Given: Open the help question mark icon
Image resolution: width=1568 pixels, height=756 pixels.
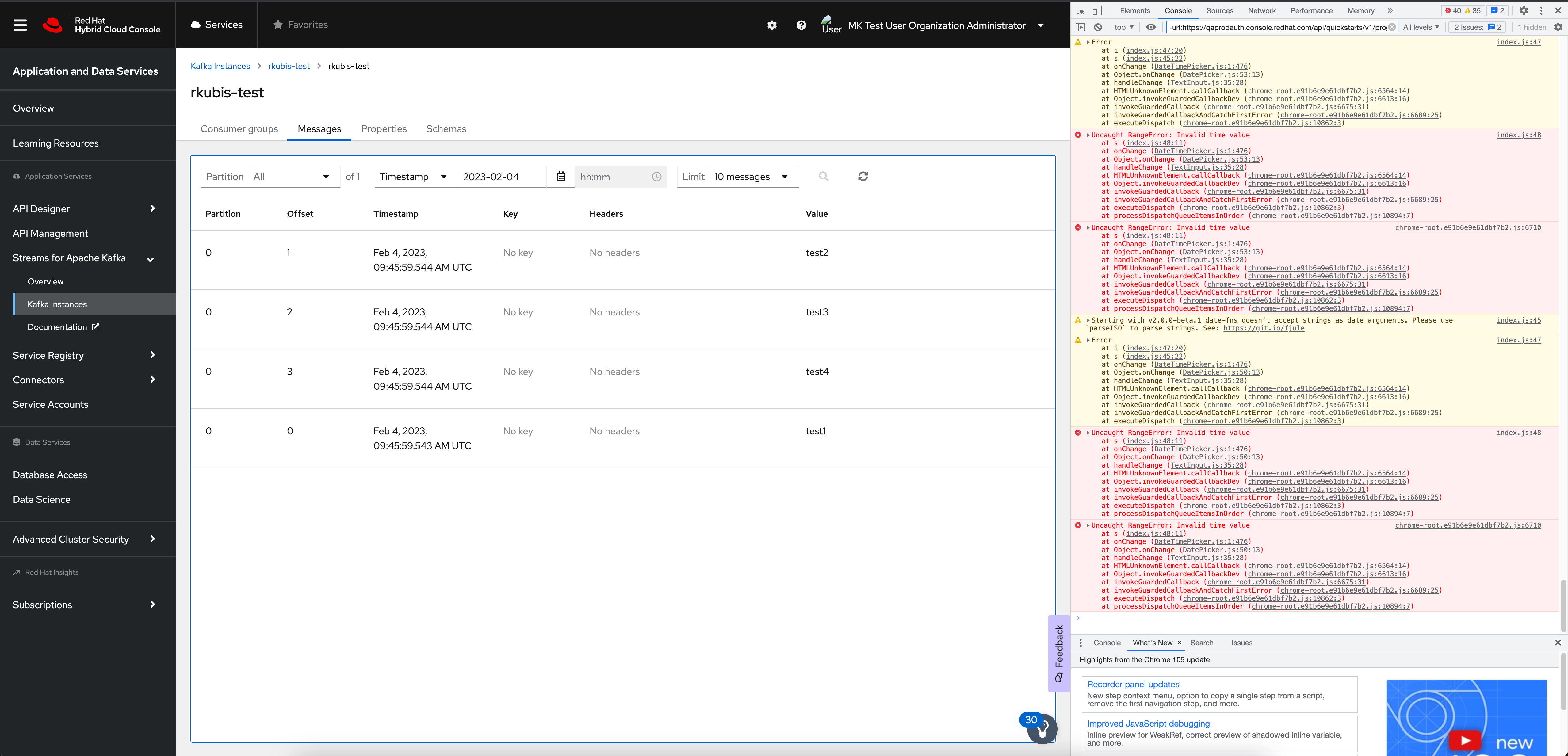Looking at the screenshot, I should tap(801, 25).
